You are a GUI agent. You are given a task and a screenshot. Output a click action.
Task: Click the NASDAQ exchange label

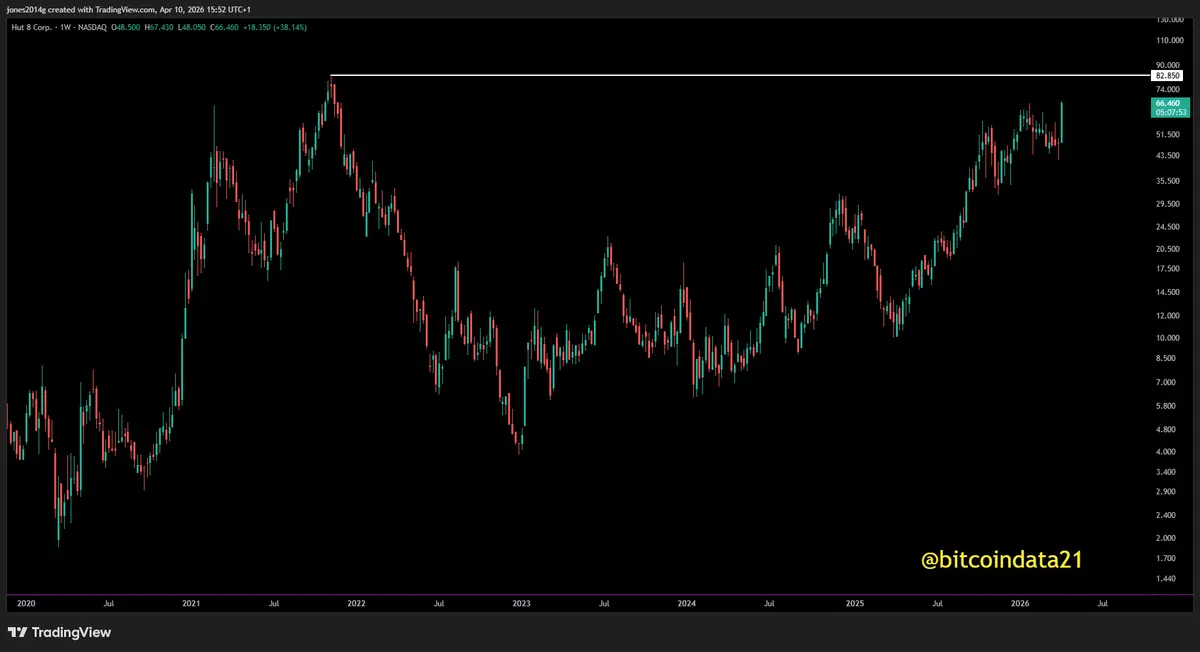pyautogui.click(x=94, y=27)
